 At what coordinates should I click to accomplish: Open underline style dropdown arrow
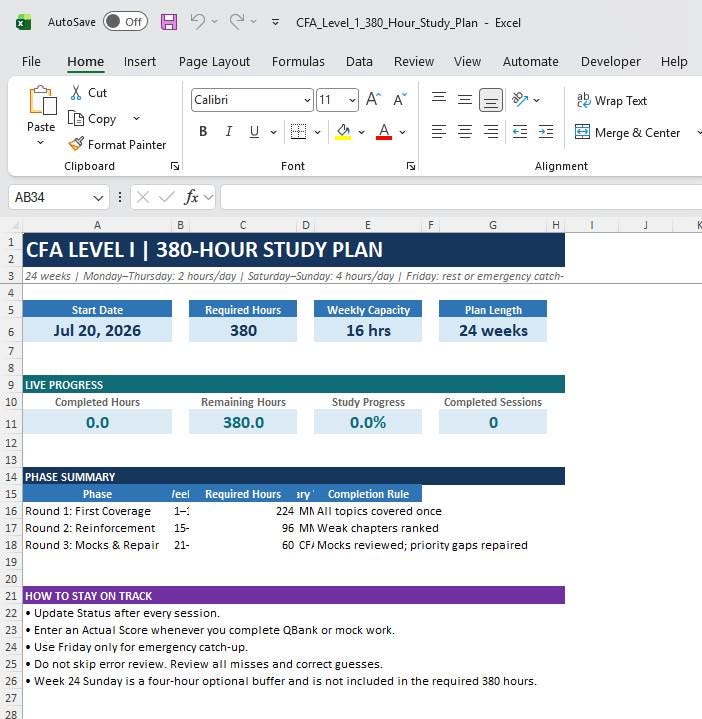(x=273, y=133)
